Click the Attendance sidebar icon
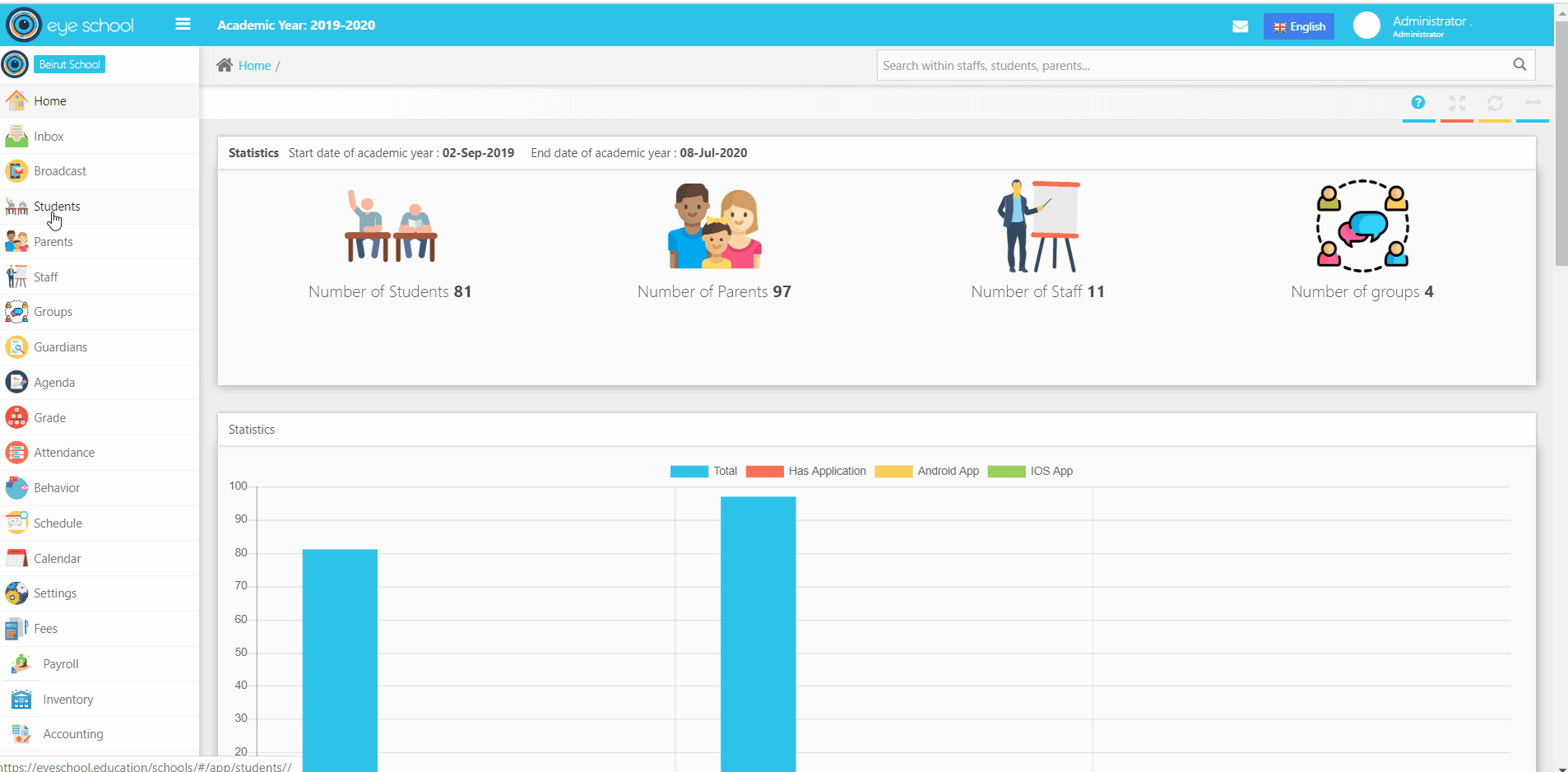Screen dimensions: 1568x772 point(16,453)
